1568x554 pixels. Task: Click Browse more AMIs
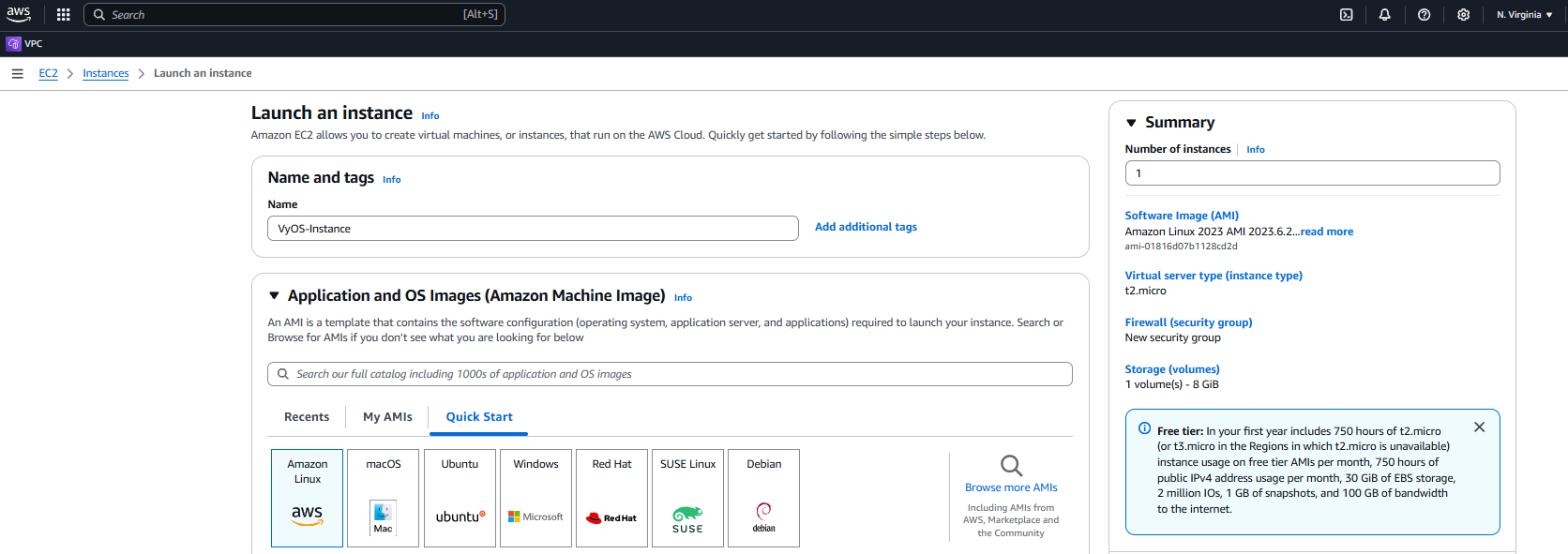1011,487
